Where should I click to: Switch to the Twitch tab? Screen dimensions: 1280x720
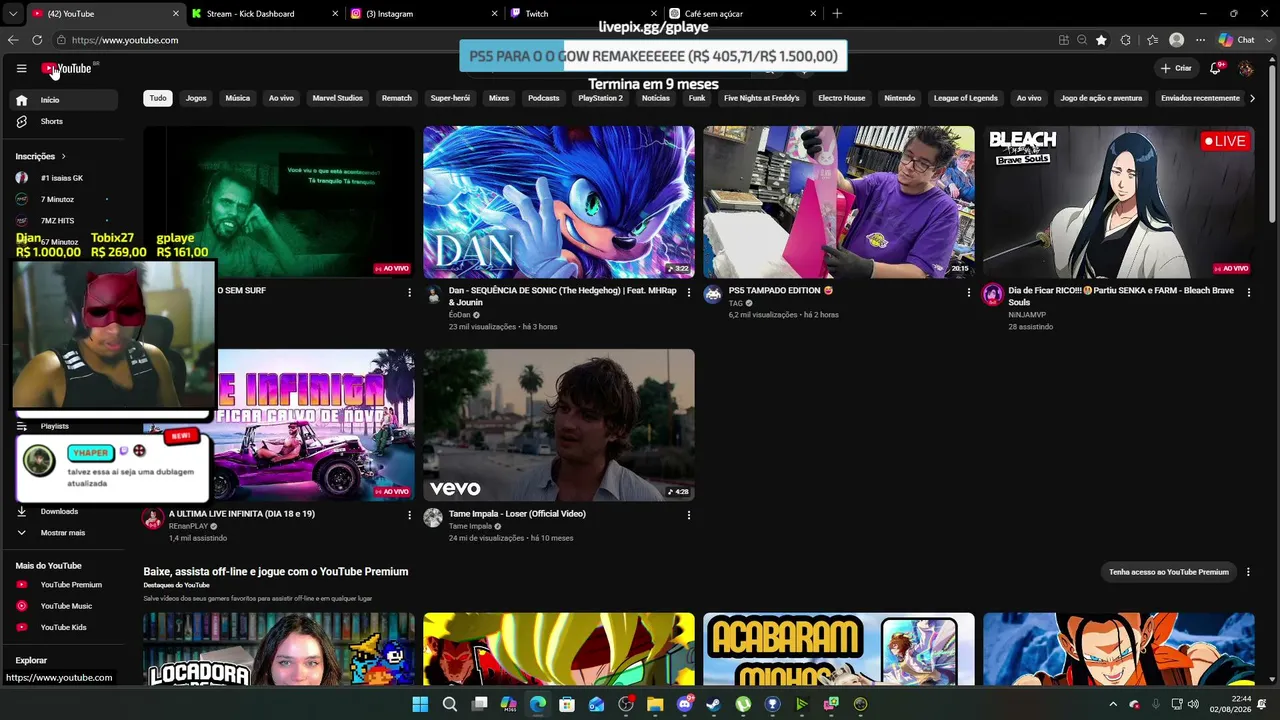(582, 14)
